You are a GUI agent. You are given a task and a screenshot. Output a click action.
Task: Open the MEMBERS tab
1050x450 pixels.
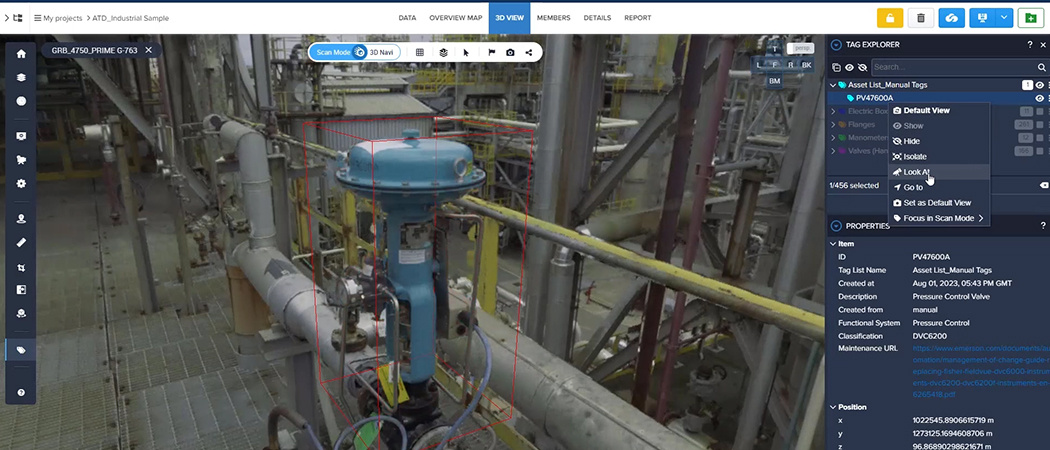click(553, 18)
